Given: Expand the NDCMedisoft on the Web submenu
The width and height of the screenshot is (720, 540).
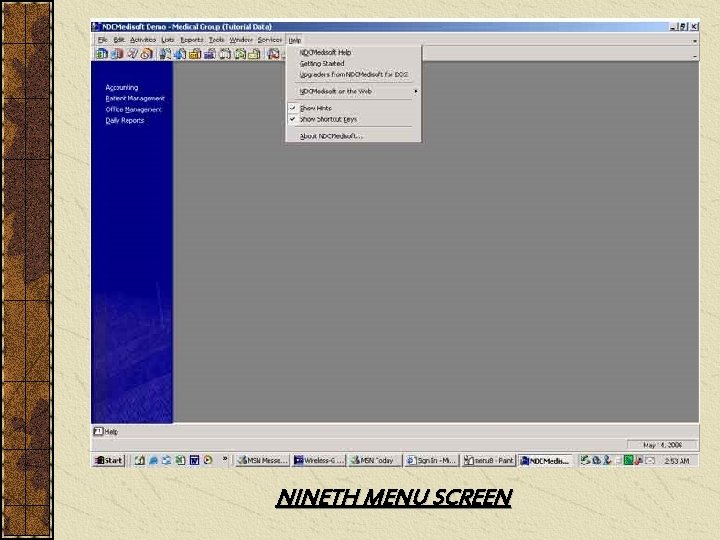Looking at the screenshot, I should pyautogui.click(x=353, y=91).
